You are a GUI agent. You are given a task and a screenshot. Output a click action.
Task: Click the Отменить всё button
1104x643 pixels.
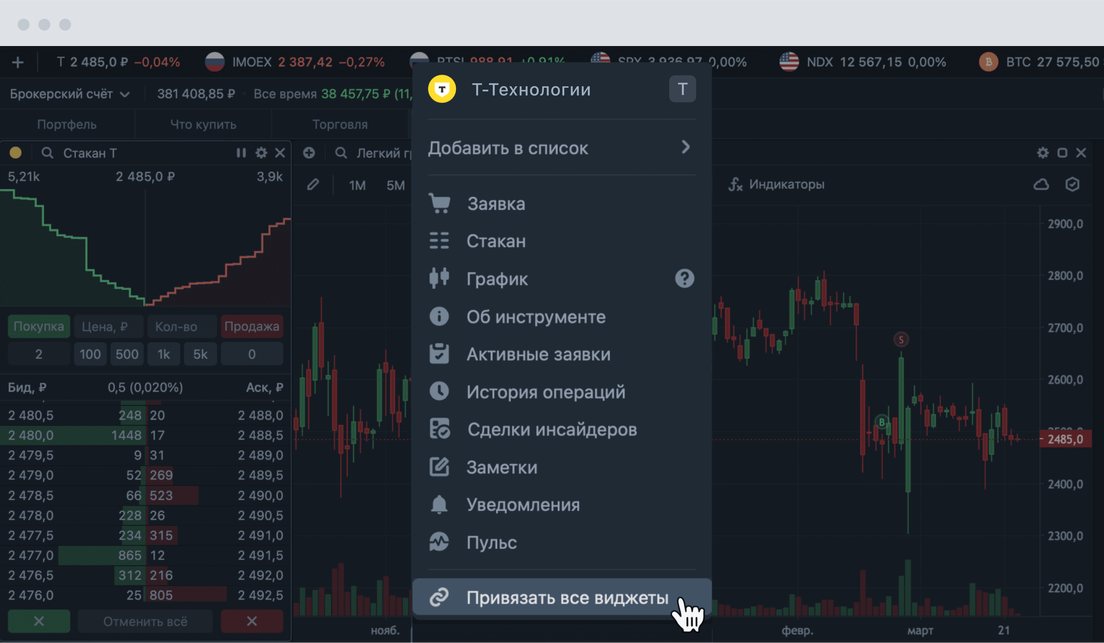point(145,621)
